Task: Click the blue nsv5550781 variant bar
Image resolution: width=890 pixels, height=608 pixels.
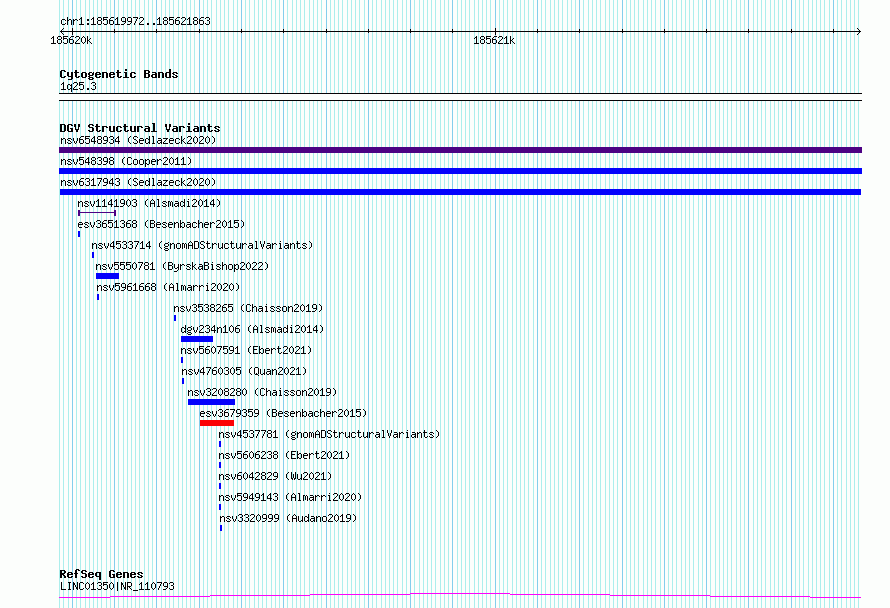Action: point(107,276)
